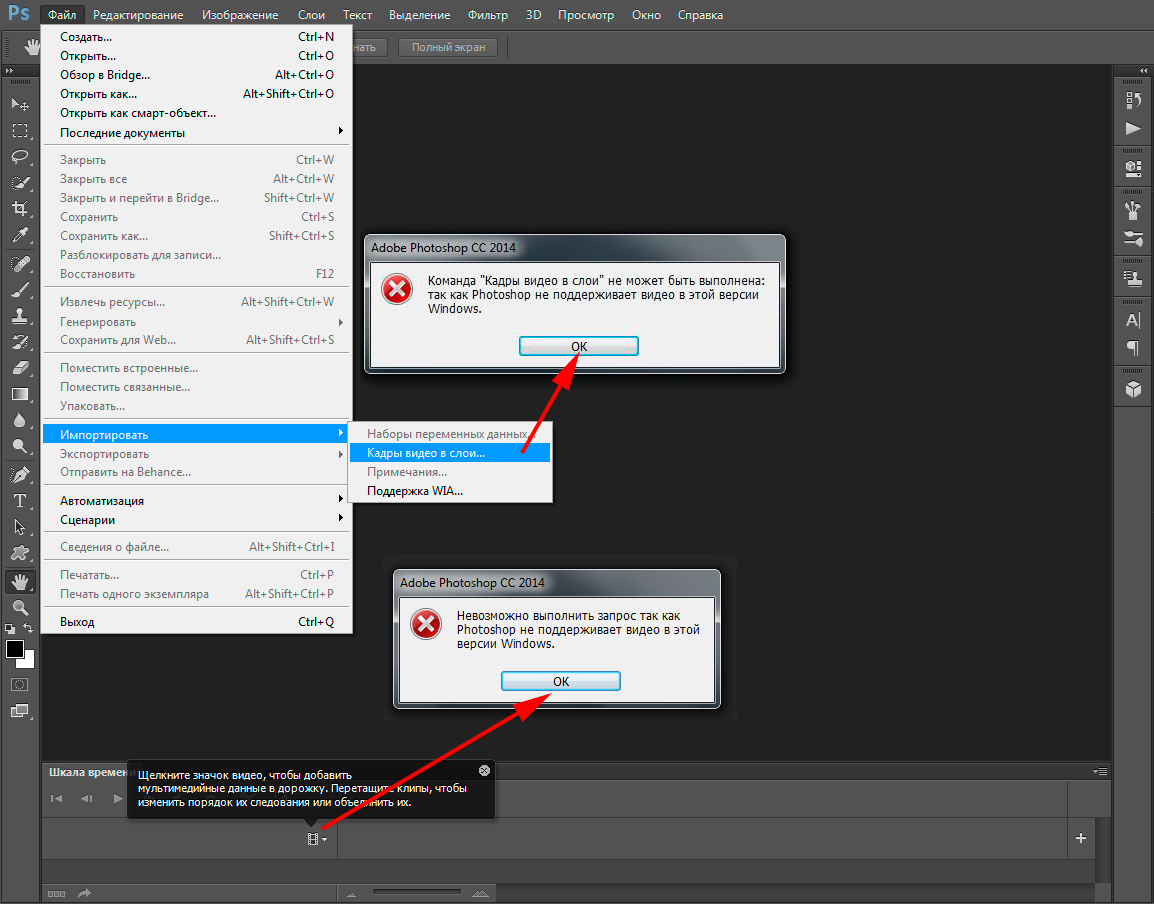Open the timeline panel options menu
Screen dimensions: 1154x904
pyautogui.click(x=1100, y=771)
